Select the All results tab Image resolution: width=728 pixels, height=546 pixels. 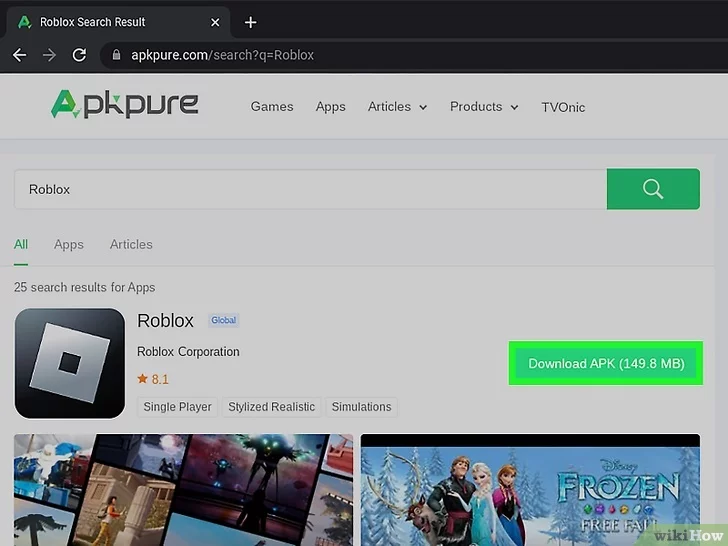pyautogui.click(x=21, y=245)
